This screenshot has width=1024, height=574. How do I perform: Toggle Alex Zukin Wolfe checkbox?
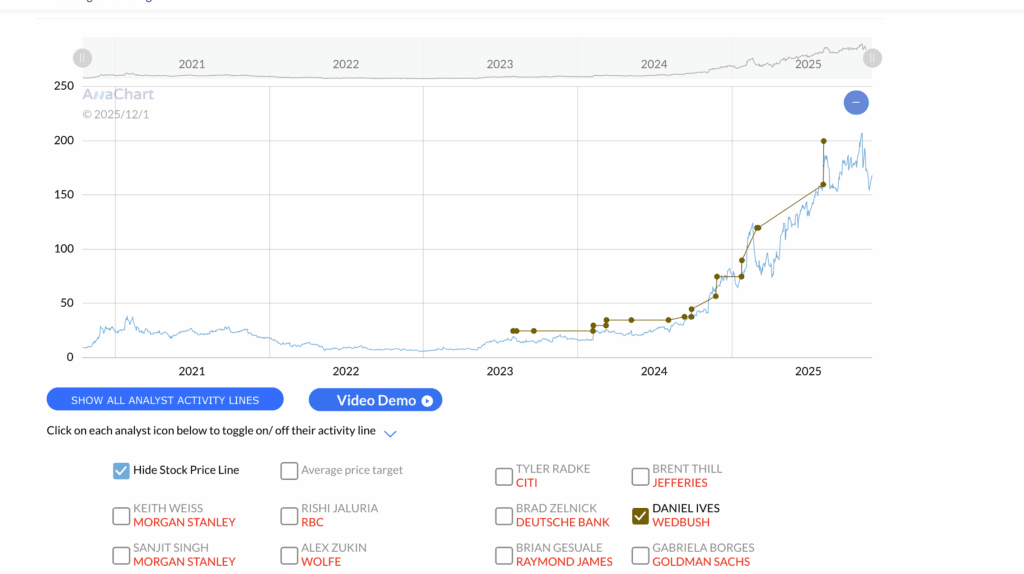pyautogui.click(x=289, y=555)
